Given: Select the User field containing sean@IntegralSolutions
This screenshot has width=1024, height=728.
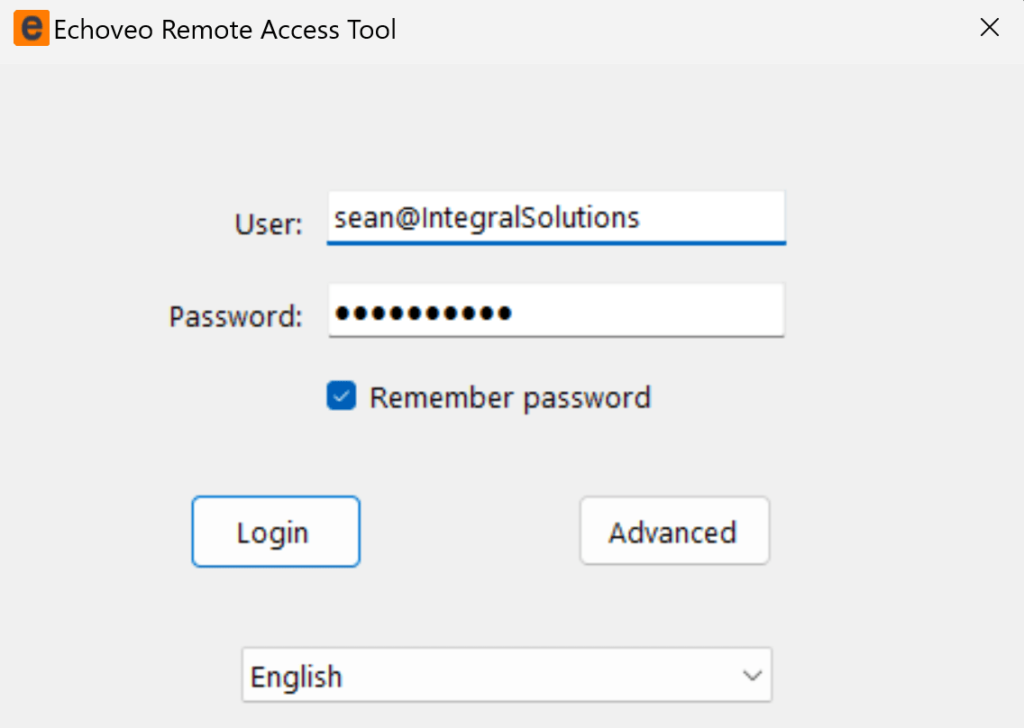Looking at the screenshot, I should (x=555, y=217).
